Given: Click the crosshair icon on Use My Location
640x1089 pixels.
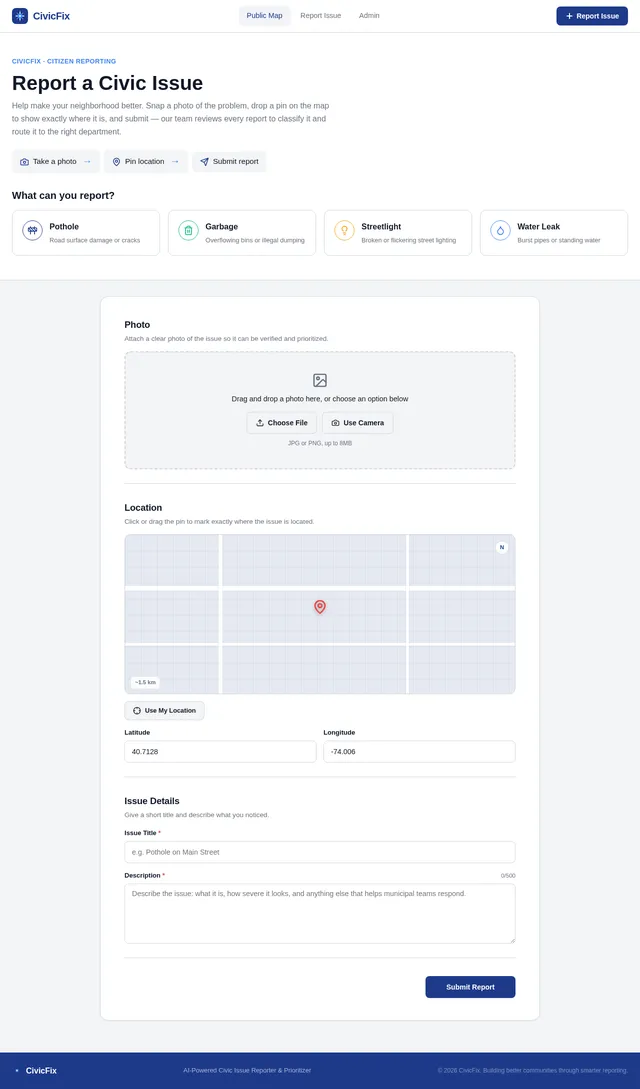Looking at the screenshot, I should click(x=137, y=710).
